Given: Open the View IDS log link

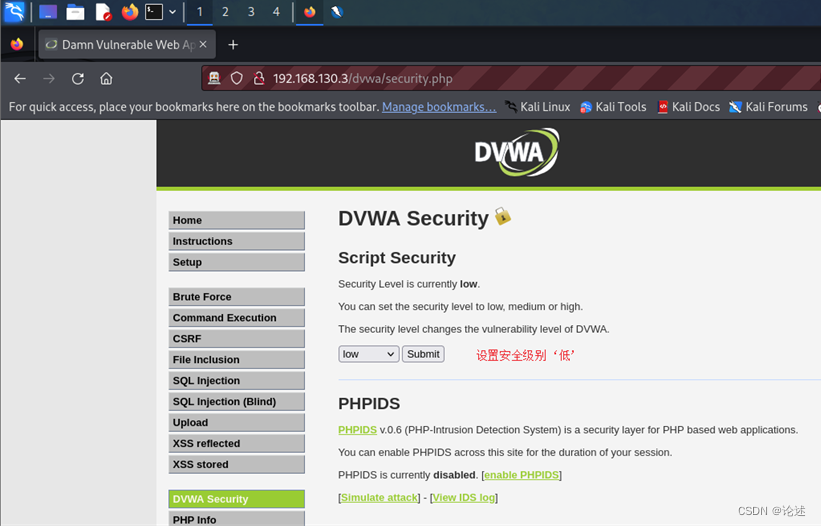Looking at the screenshot, I should coord(464,497).
